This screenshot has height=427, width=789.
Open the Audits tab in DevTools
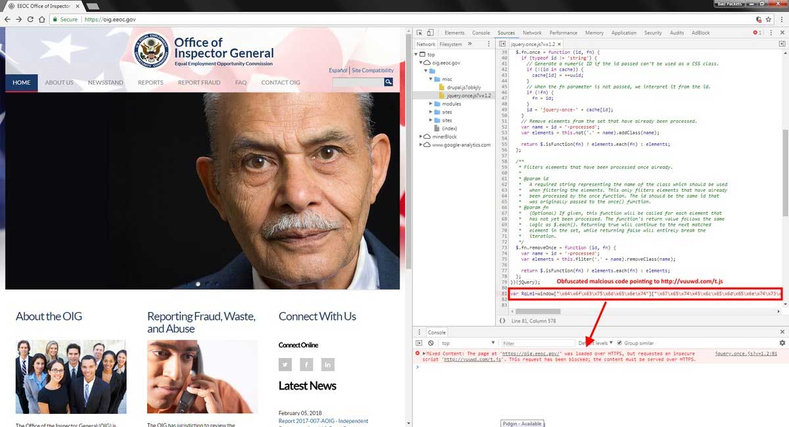[677, 33]
